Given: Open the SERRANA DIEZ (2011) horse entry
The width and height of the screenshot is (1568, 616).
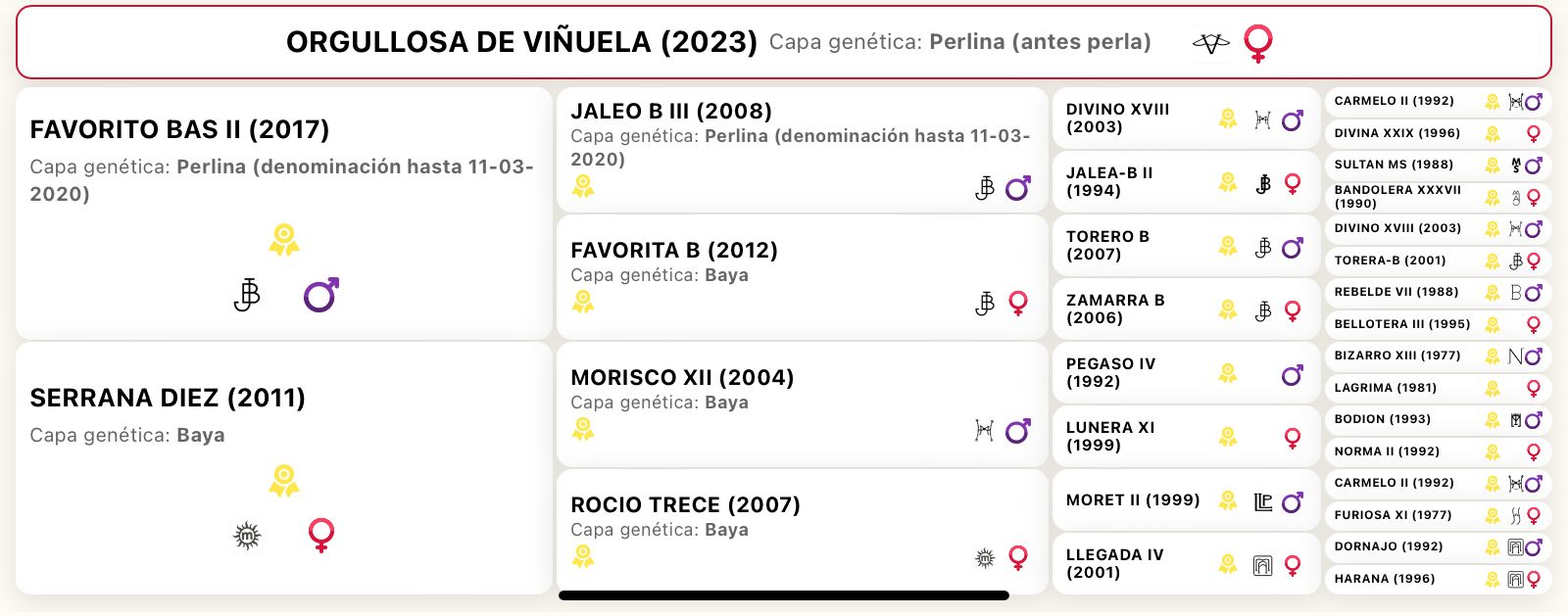Looking at the screenshot, I should point(284,468).
